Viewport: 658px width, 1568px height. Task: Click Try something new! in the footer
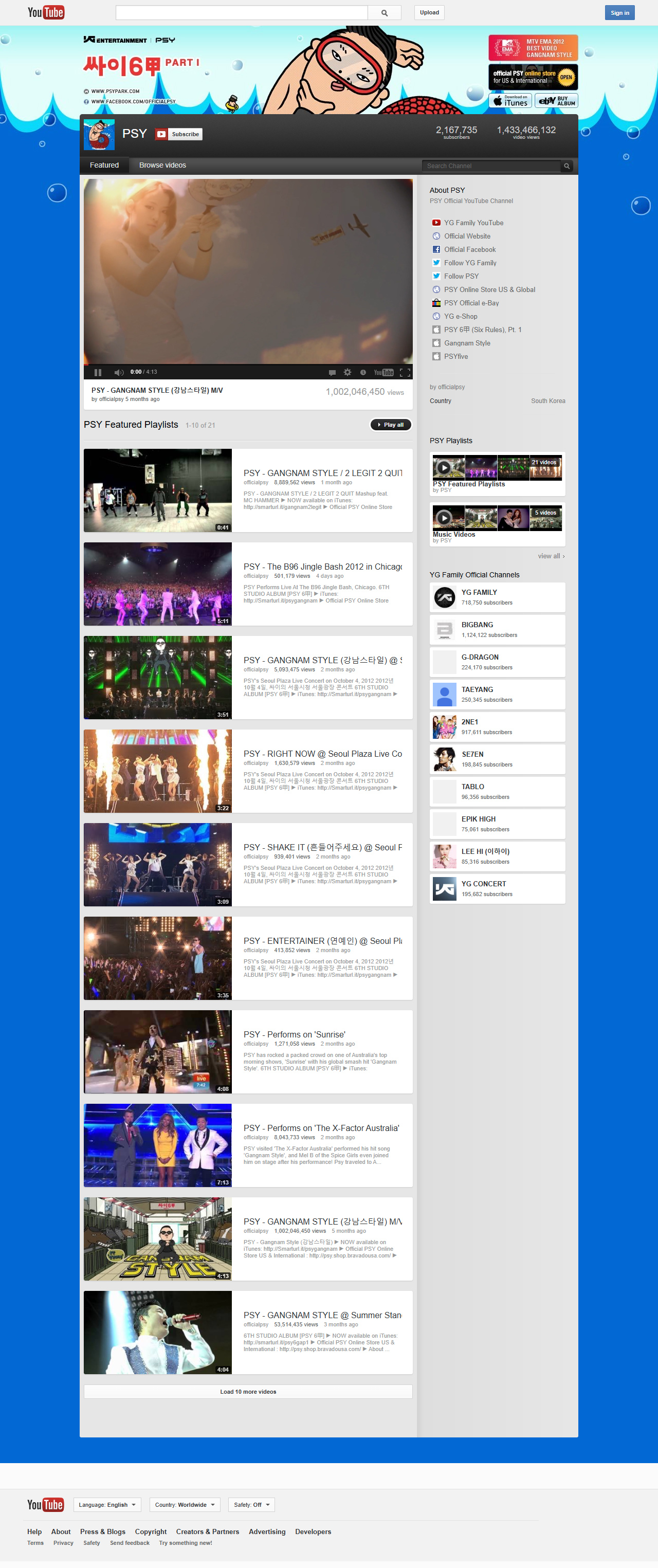186,1543
